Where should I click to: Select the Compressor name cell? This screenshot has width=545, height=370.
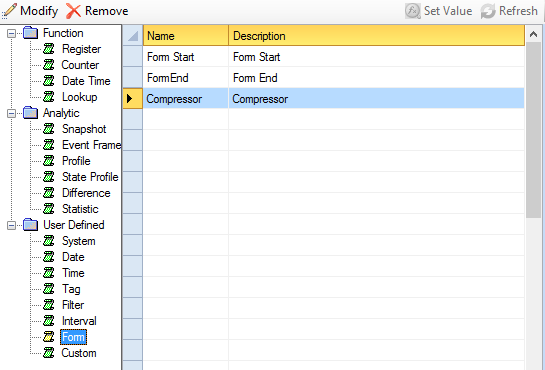(x=186, y=99)
